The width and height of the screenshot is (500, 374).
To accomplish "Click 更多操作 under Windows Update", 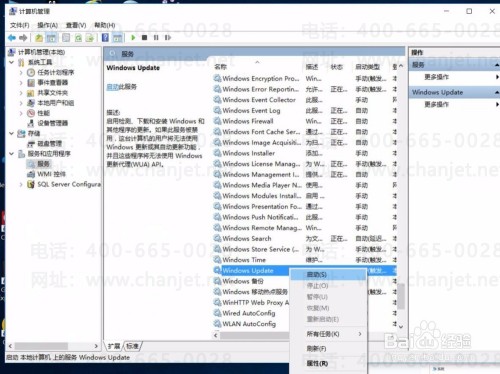I will (x=436, y=105).
